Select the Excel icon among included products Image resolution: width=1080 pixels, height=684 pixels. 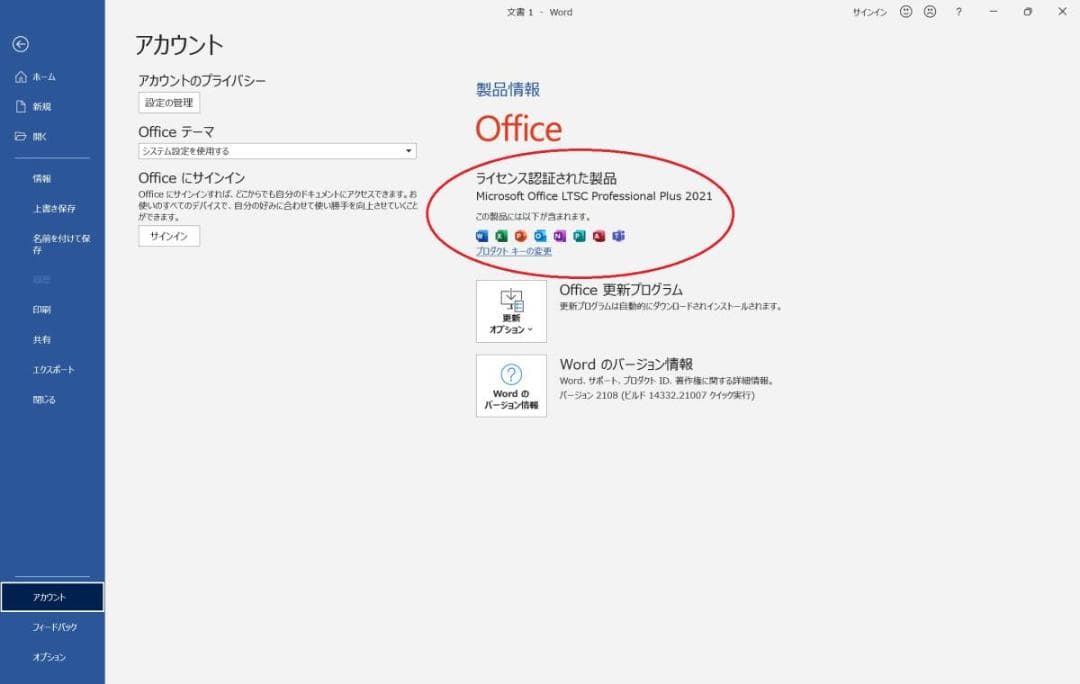501,235
